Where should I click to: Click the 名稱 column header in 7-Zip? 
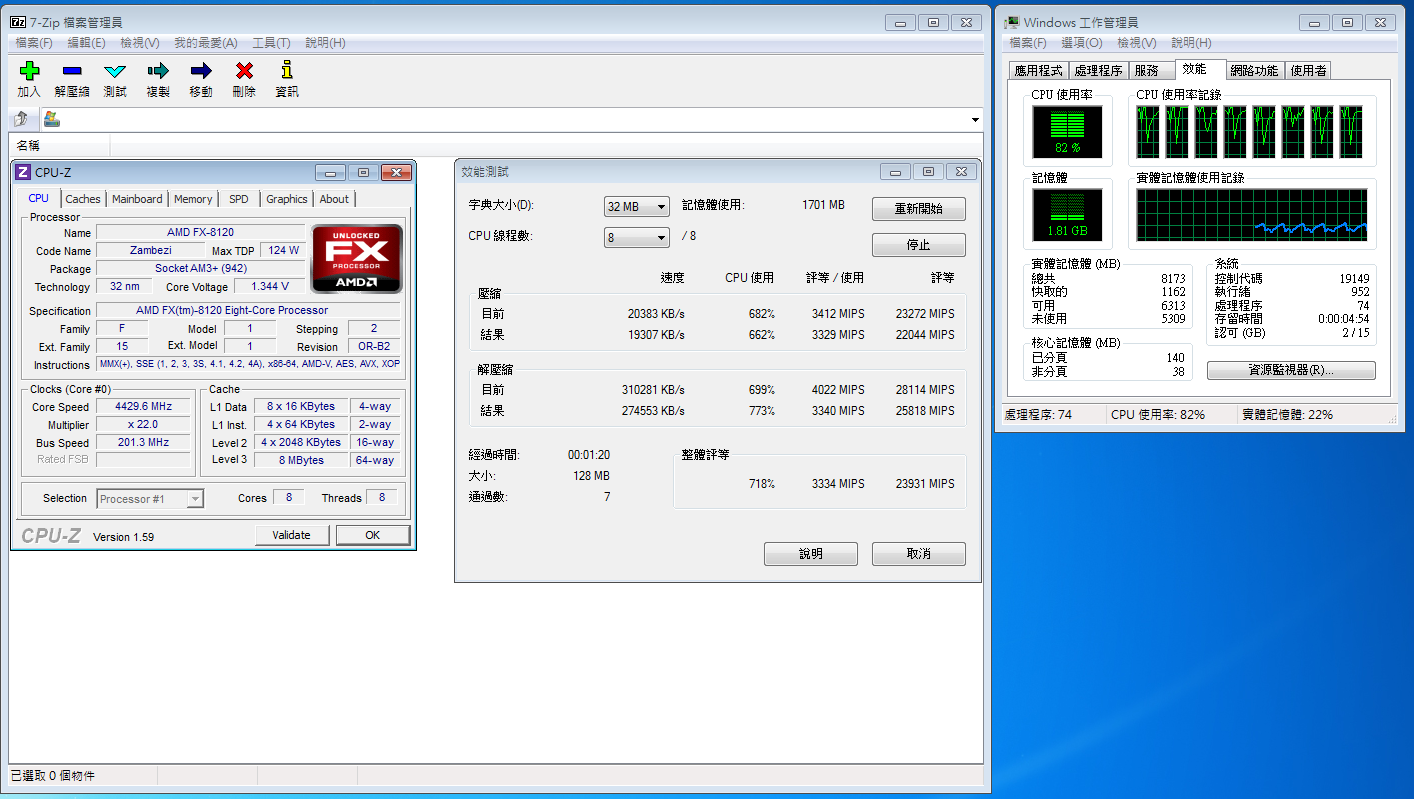[60, 146]
